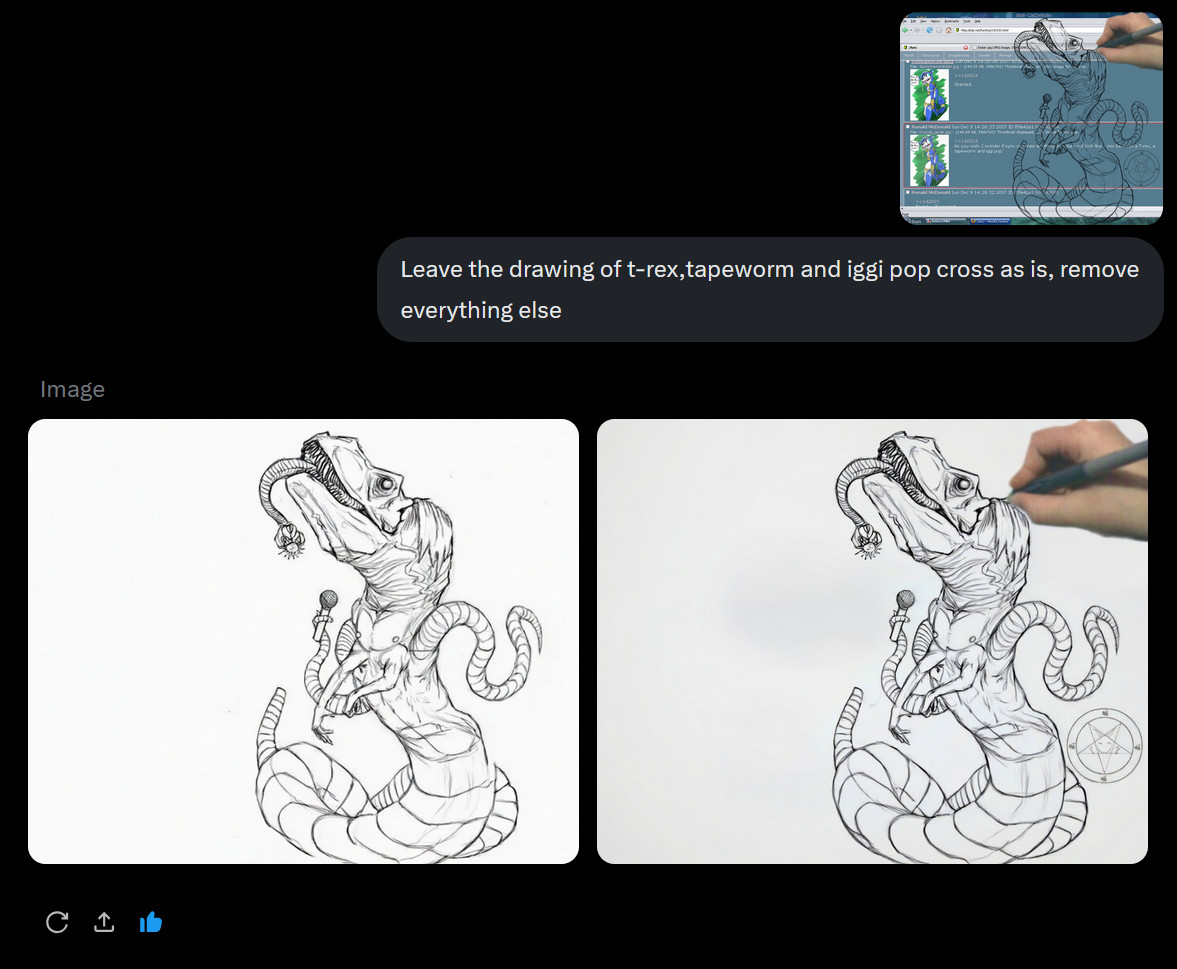
Task: Click the share/upload icon
Action: [x=104, y=922]
